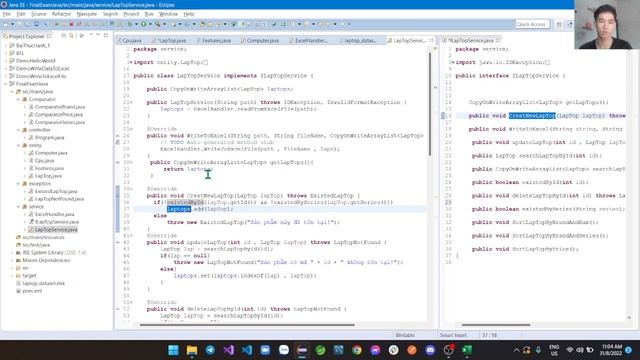Collapse the exception package

click(x=18, y=184)
